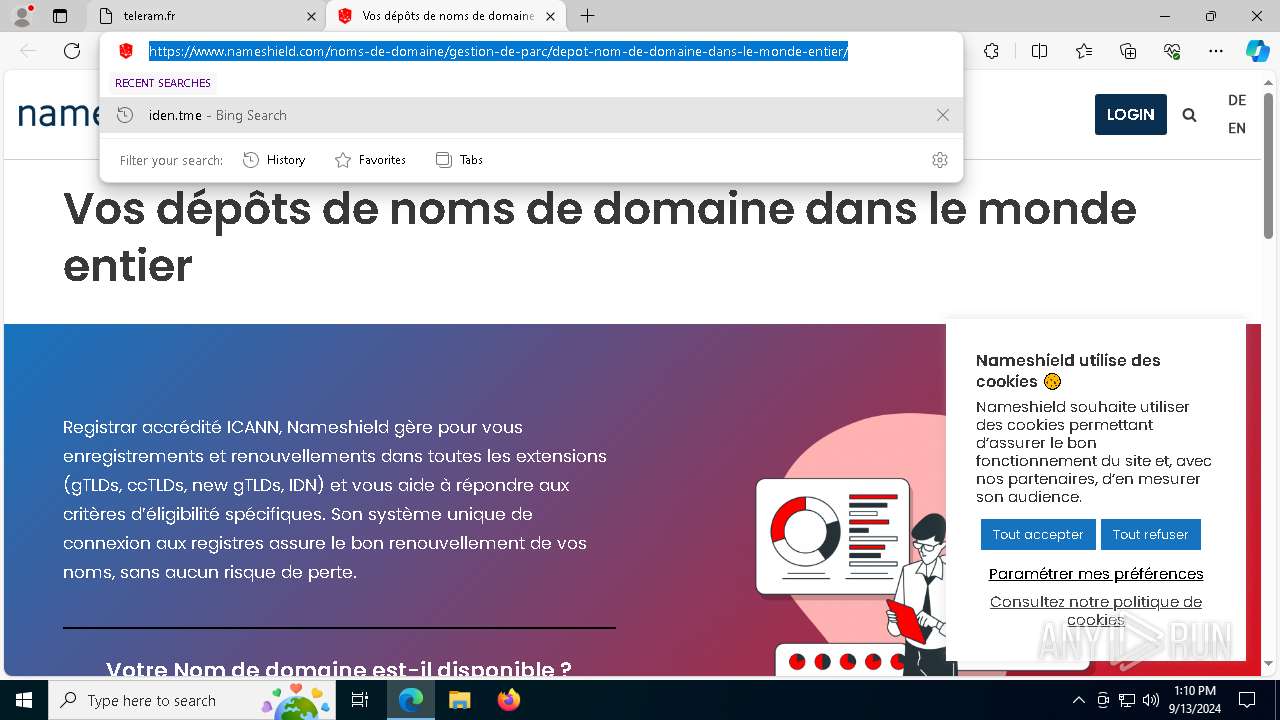Open the tab actions menu icon
1280x720 pixels.
(x=60, y=16)
